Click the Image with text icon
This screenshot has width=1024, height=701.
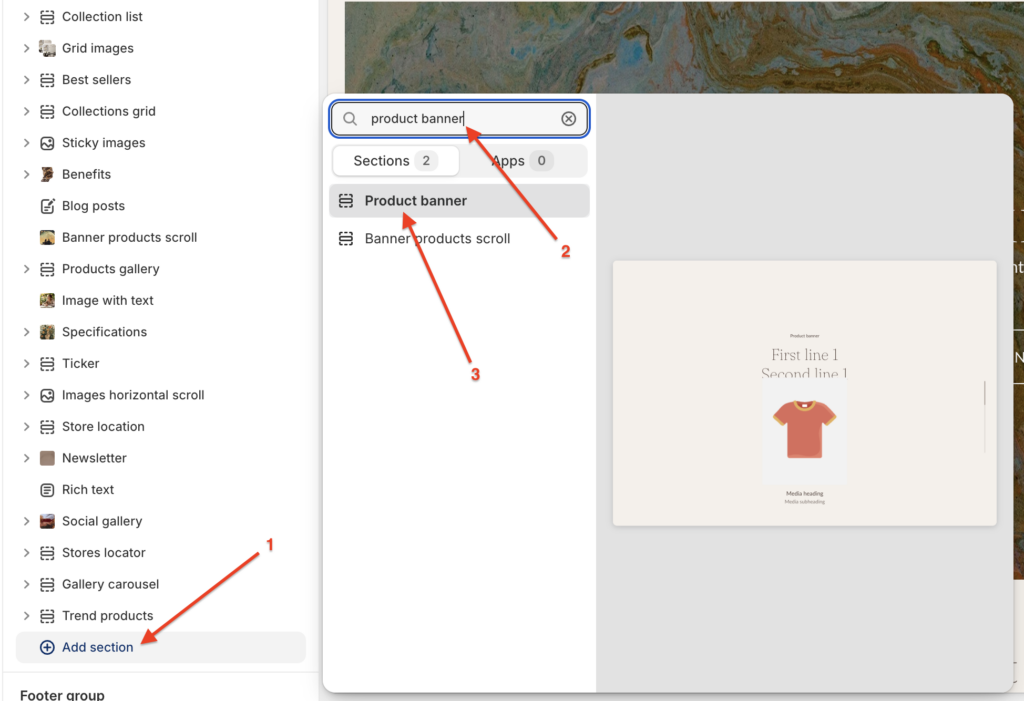(x=47, y=301)
